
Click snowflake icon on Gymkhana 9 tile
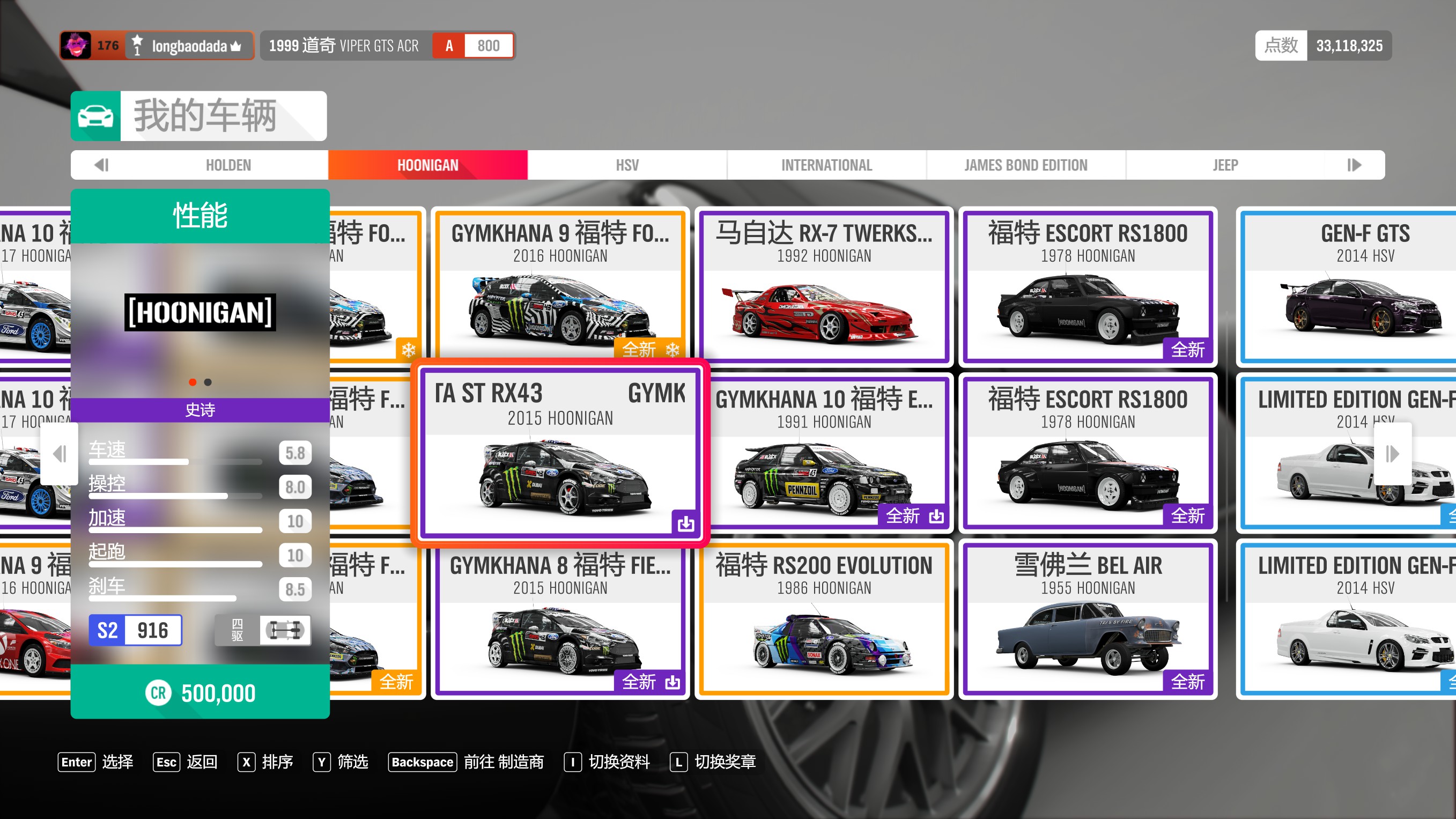[x=672, y=349]
